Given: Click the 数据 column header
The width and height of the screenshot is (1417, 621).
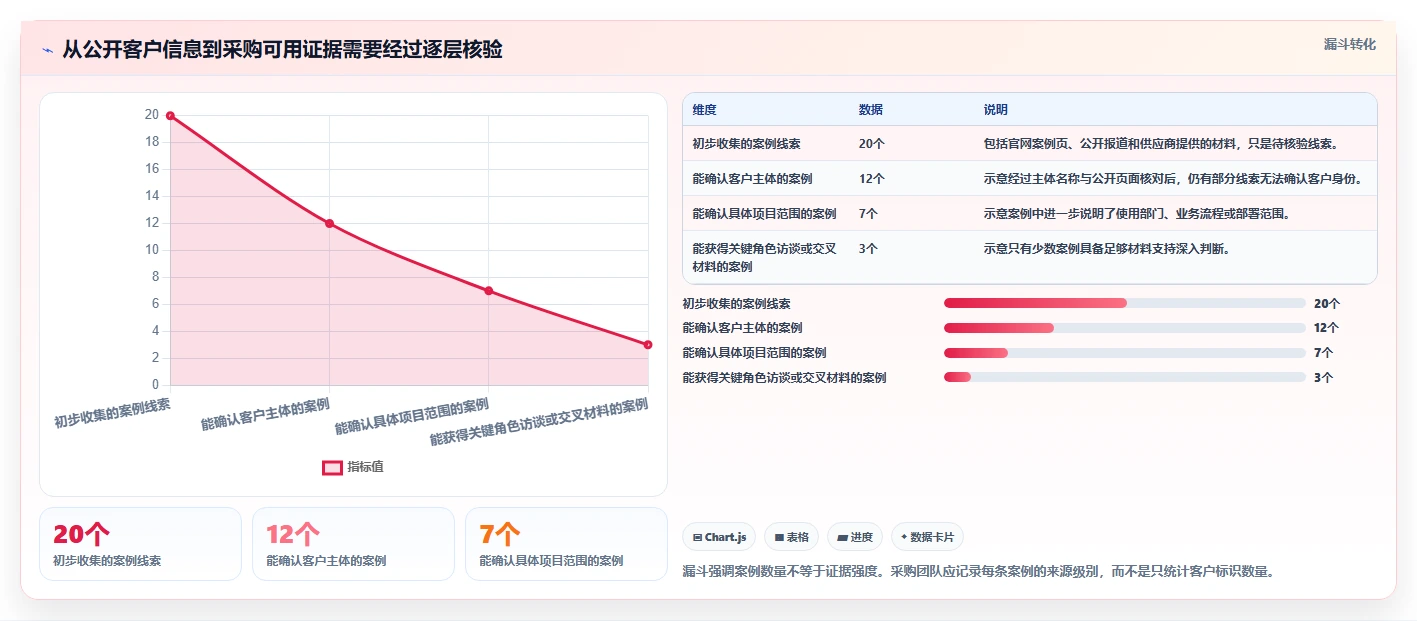Looking at the screenshot, I should coord(870,110).
